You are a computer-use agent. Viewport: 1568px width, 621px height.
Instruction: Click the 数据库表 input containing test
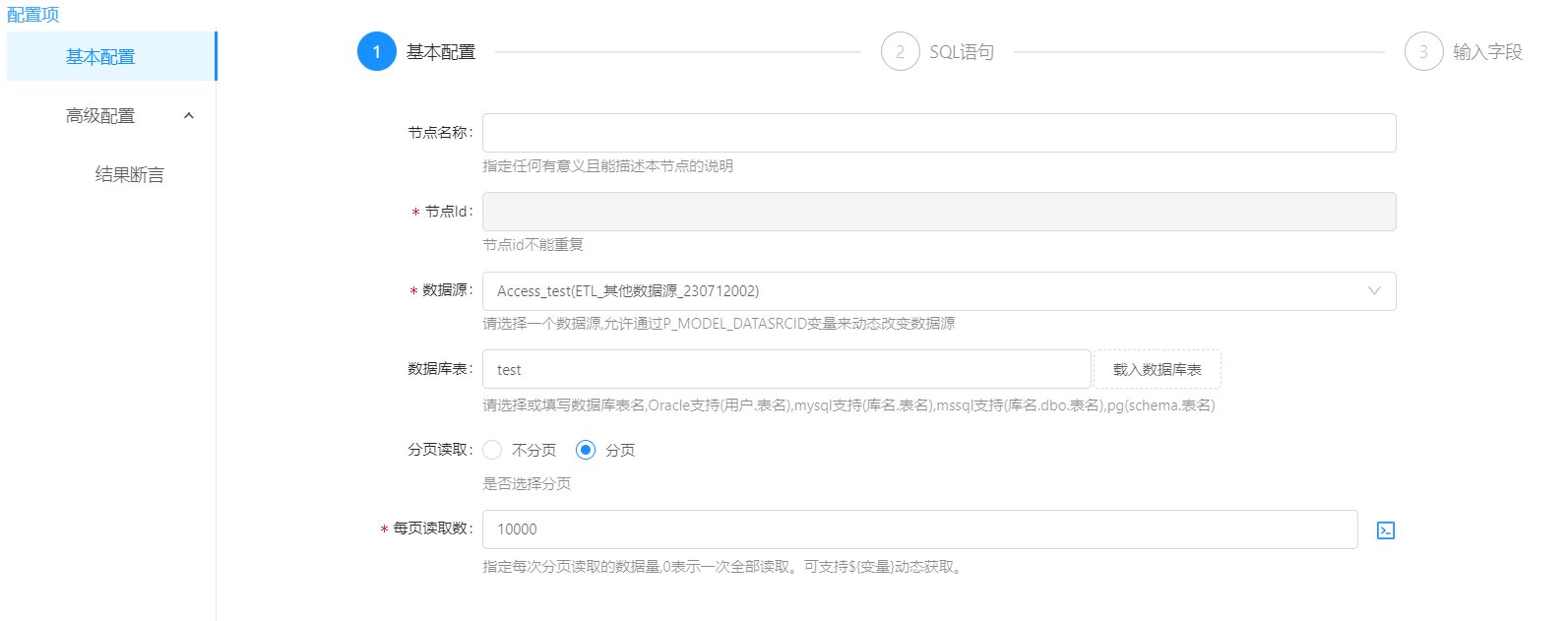[785, 370]
